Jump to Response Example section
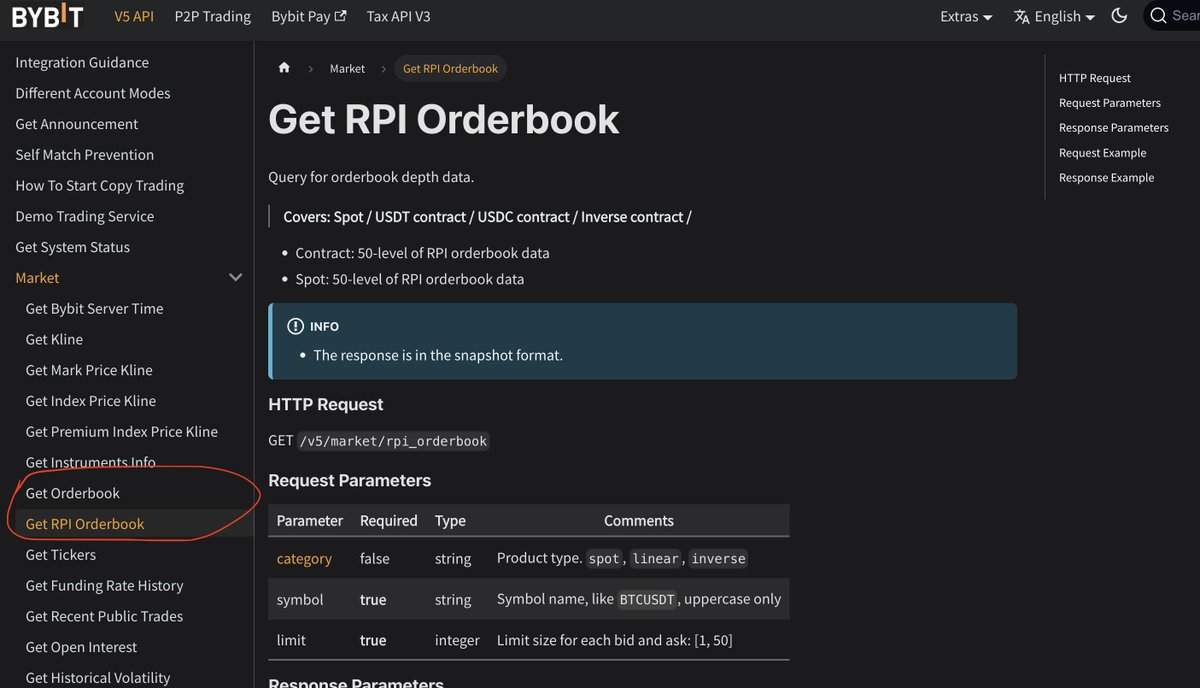1200x688 pixels. 1107,178
